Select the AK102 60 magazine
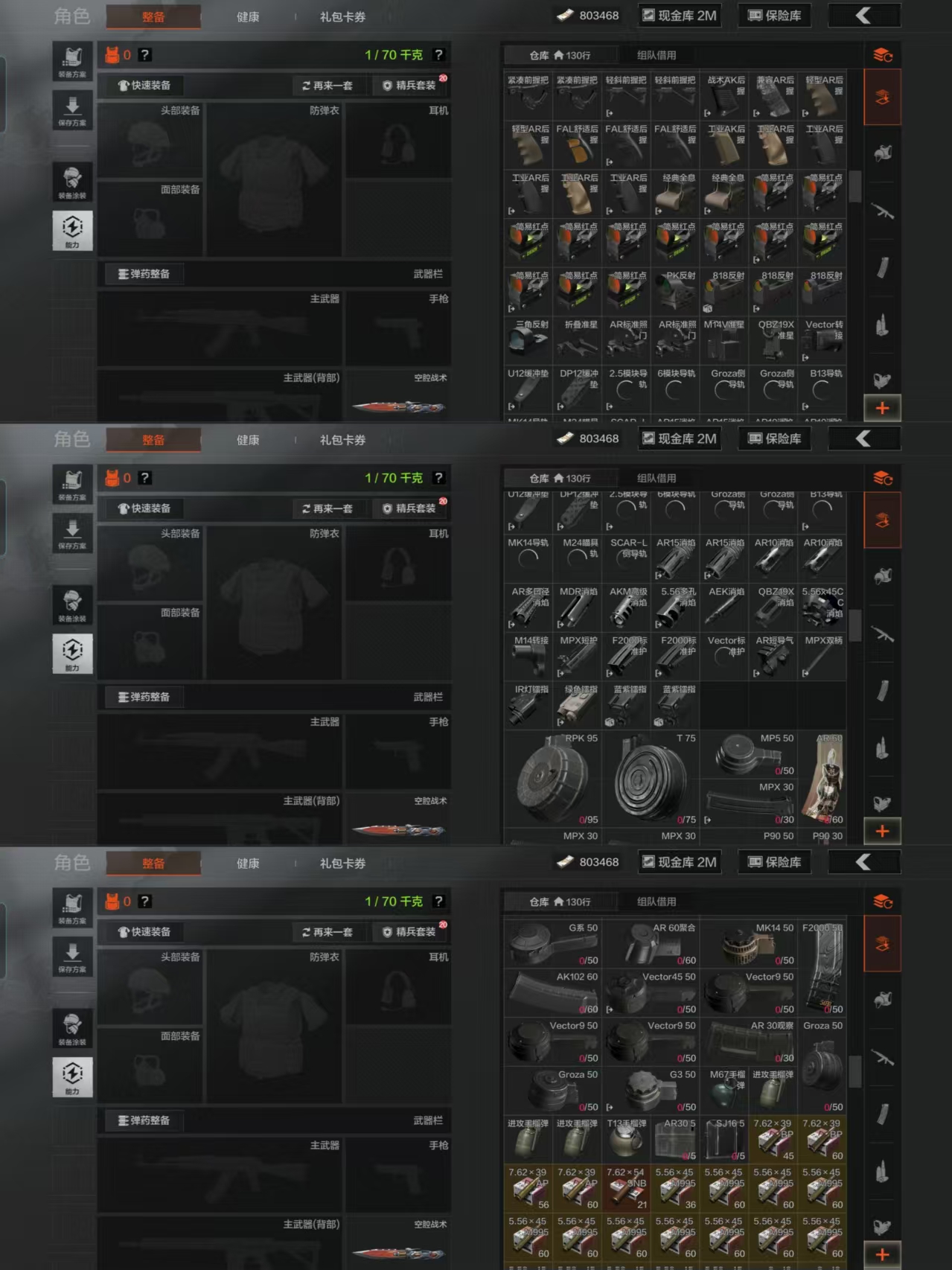Viewport: 952px width, 1270px height. (x=553, y=992)
